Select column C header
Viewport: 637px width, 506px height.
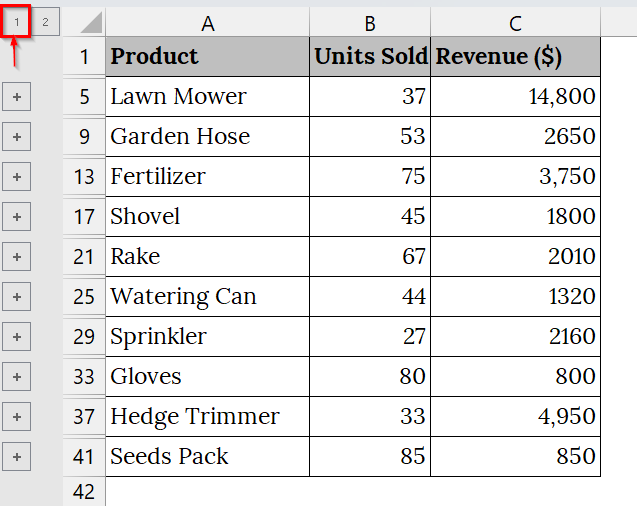pos(515,22)
